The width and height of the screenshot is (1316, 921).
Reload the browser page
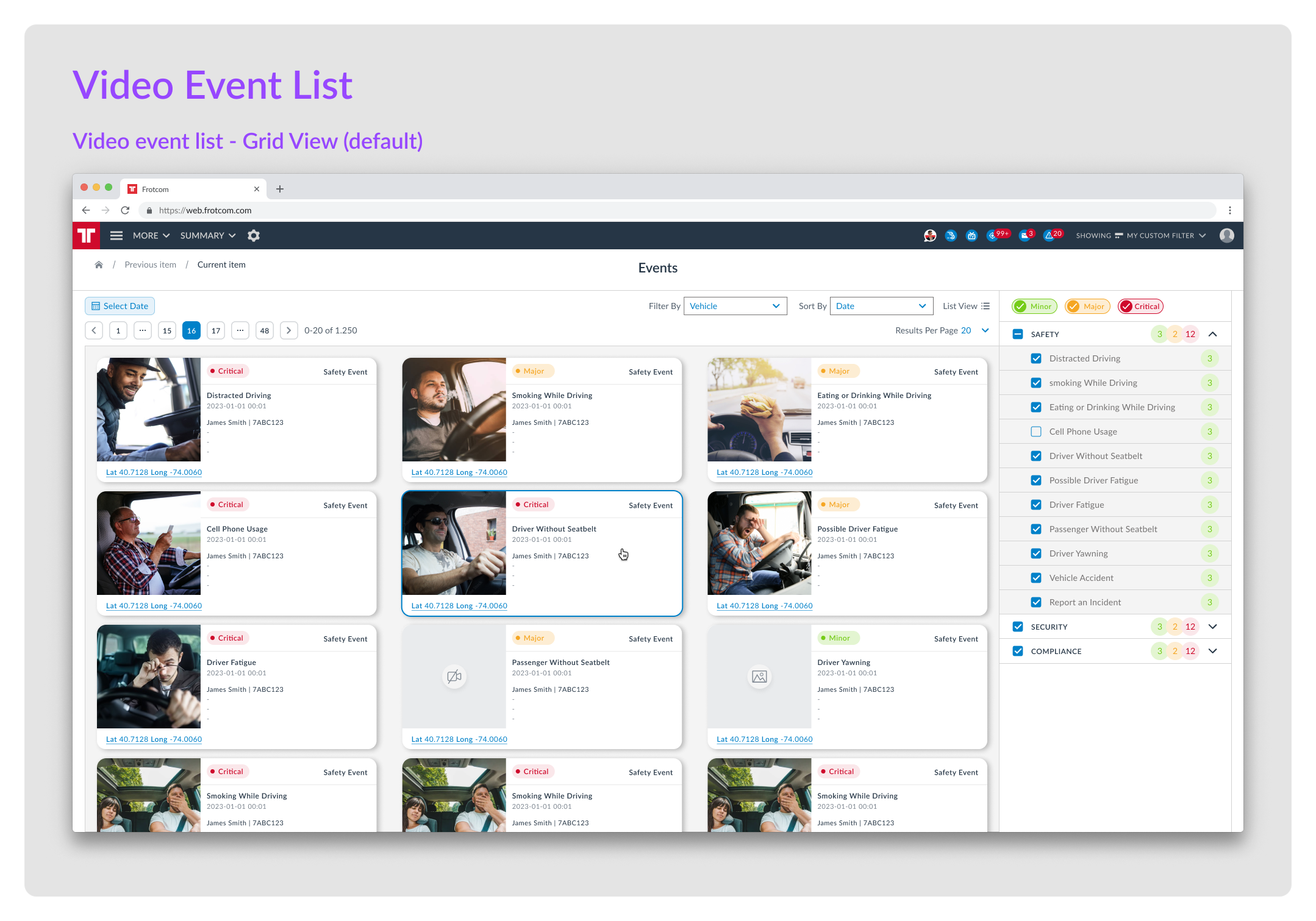[x=125, y=210]
